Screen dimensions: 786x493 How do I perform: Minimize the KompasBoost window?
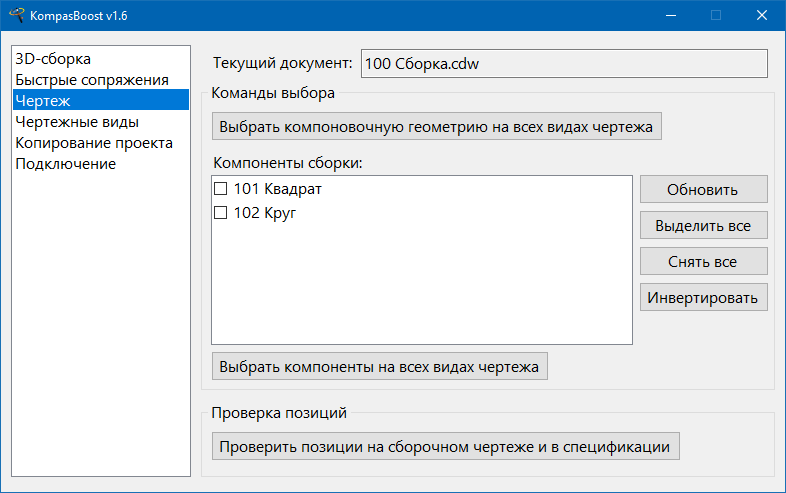(x=669, y=15)
